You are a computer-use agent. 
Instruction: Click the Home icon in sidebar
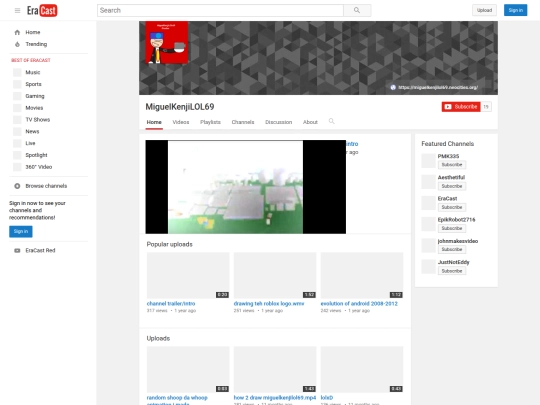(x=17, y=32)
